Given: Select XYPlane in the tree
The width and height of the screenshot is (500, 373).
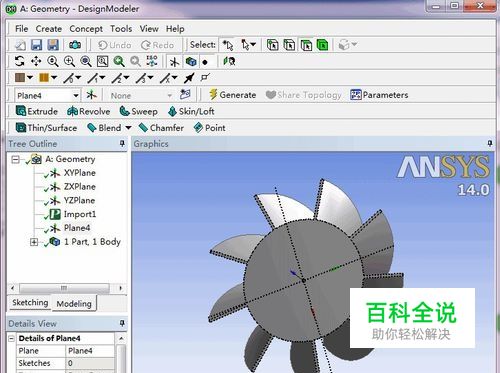Looking at the screenshot, I should point(80,173).
